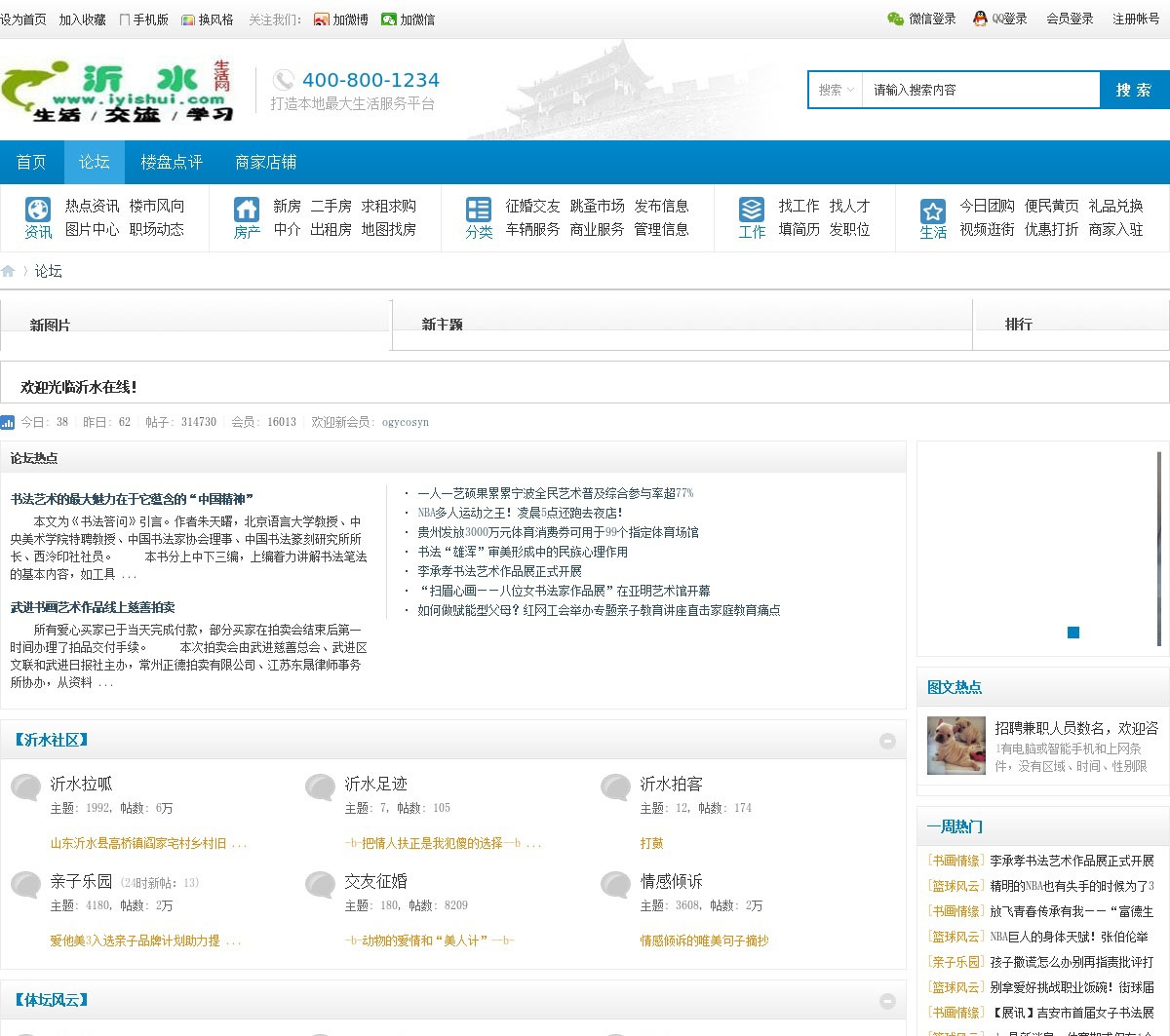Open the 生活 star icon
Image resolution: width=1170 pixels, height=1036 pixels.
click(933, 211)
